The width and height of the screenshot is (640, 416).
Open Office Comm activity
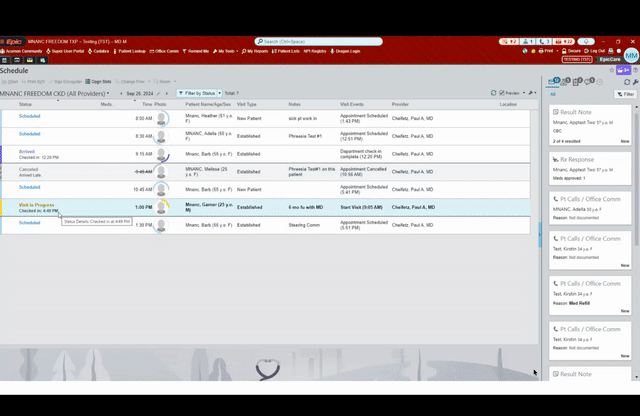(x=164, y=51)
